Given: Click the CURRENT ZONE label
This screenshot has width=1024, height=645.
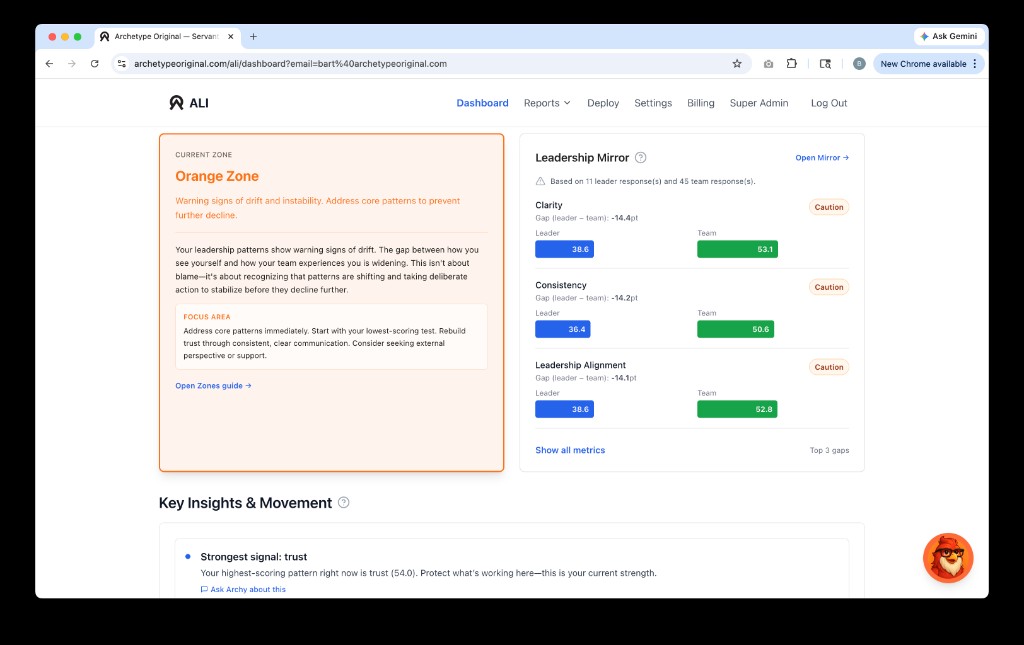Looking at the screenshot, I should tap(203, 155).
